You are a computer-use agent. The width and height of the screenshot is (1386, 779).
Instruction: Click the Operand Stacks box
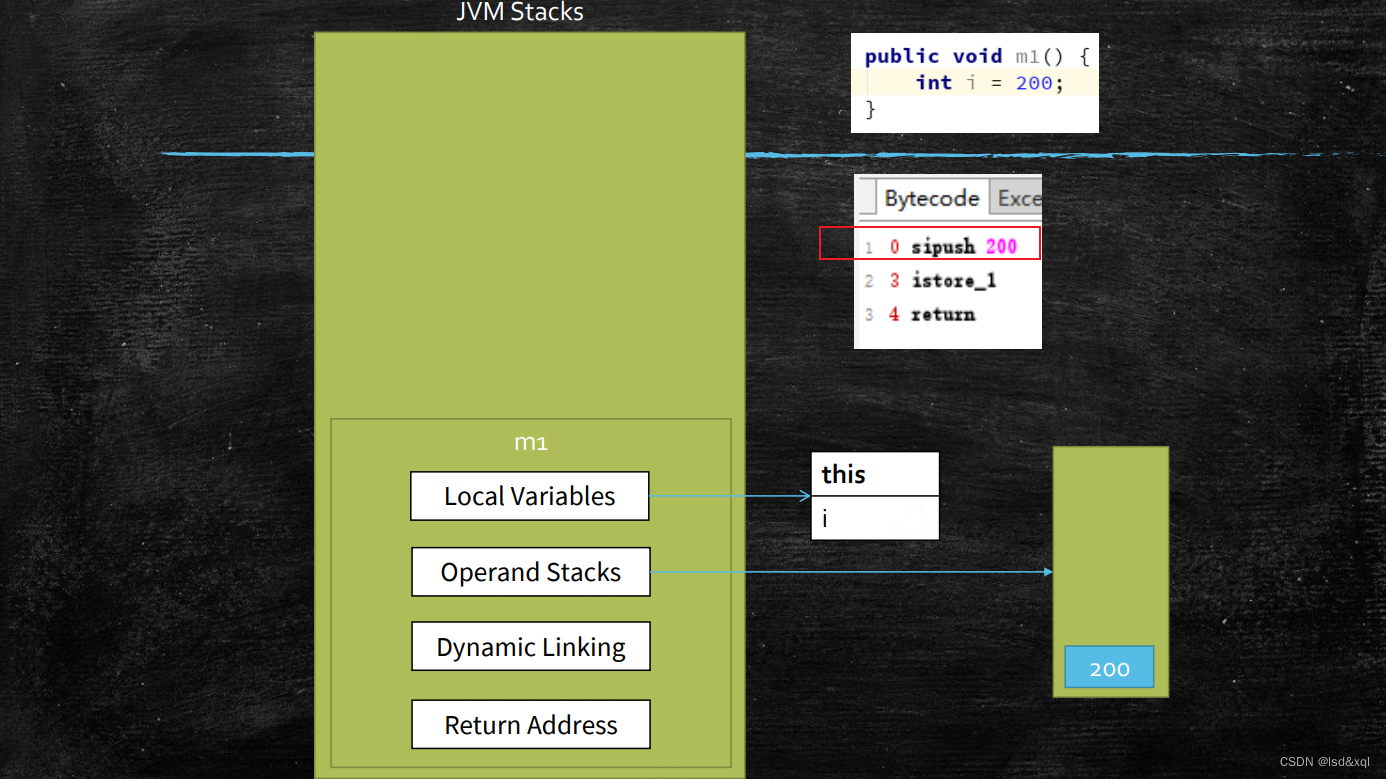coord(531,572)
